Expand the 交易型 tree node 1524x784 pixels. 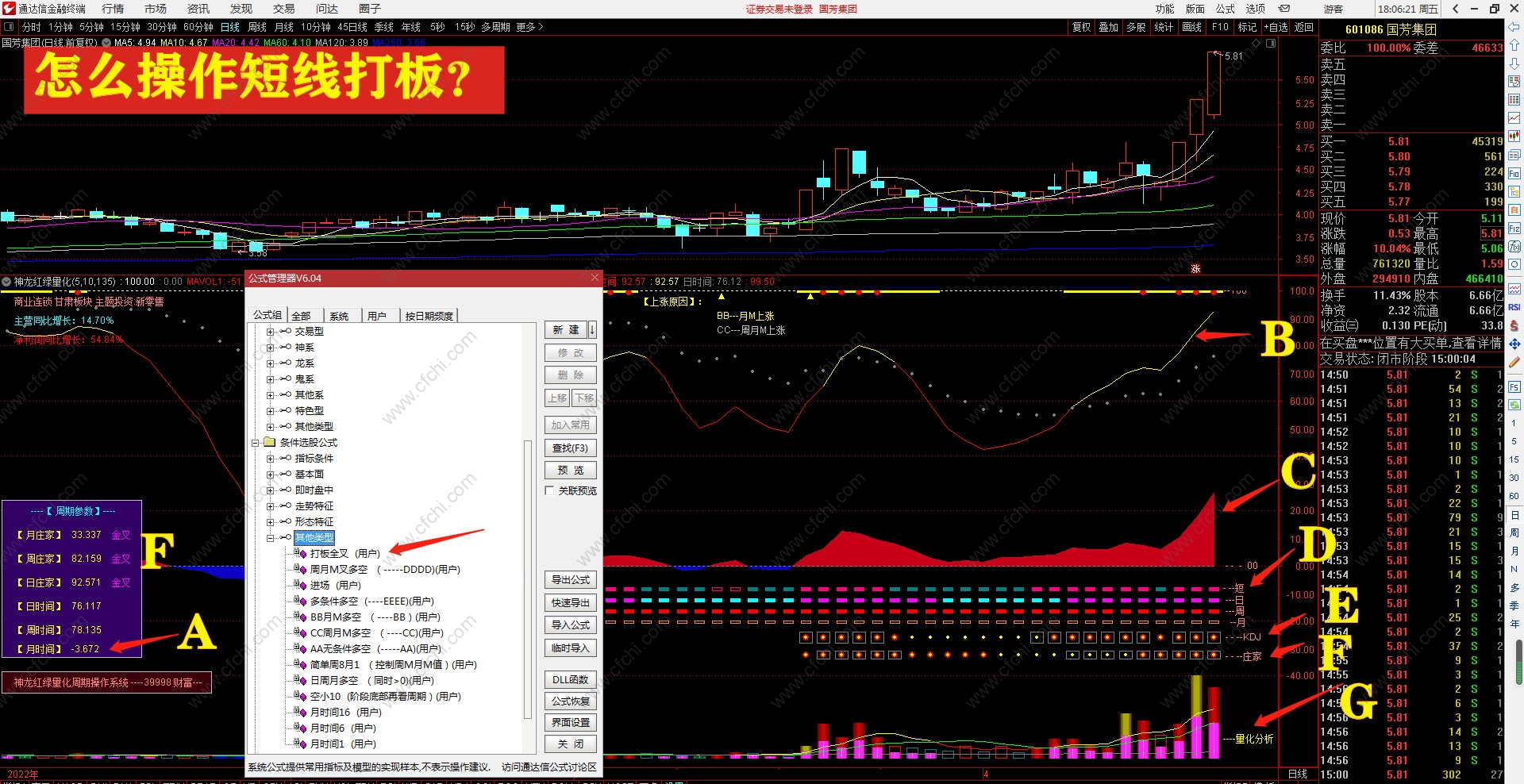coord(270,332)
